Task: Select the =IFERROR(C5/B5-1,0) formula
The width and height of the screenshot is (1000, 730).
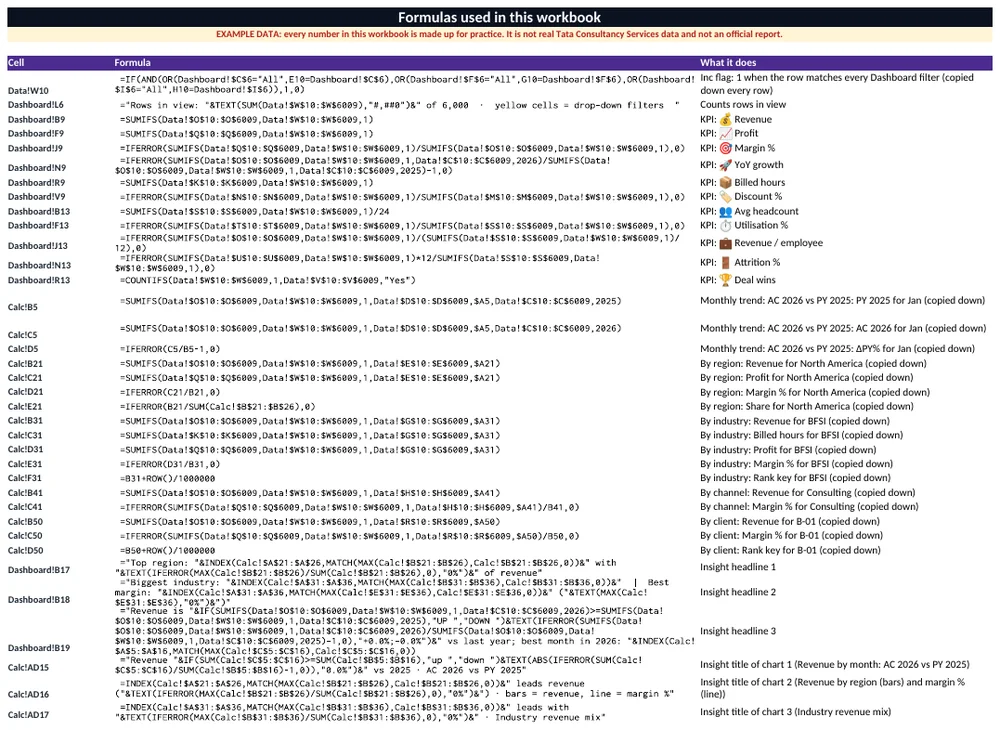Action: 170,349
